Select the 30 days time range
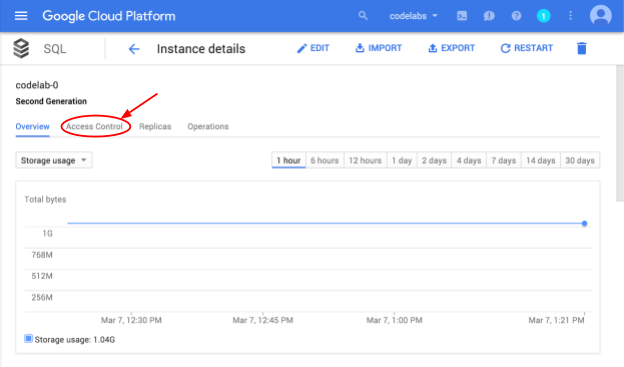This screenshot has width=624, height=367. (x=580, y=160)
